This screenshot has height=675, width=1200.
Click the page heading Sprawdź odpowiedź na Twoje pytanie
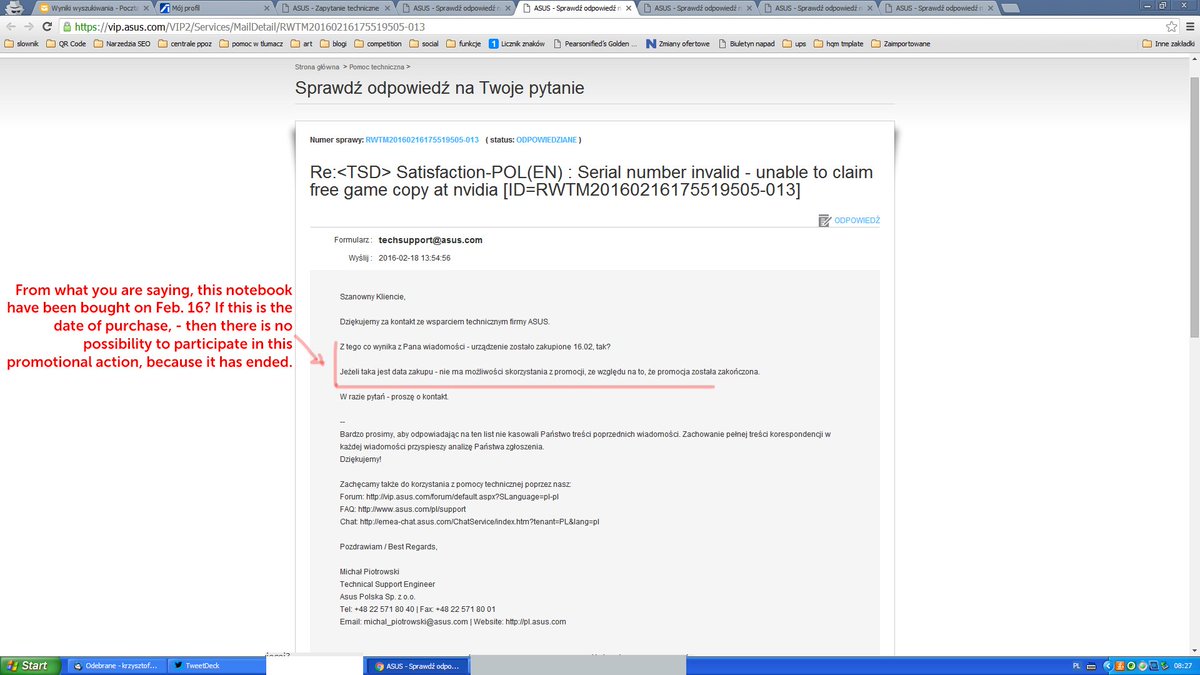439,88
